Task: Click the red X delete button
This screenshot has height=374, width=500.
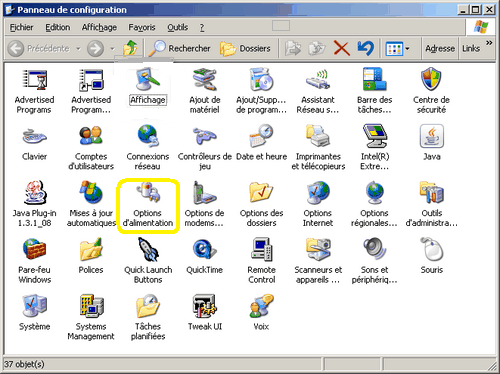Action: coord(342,49)
